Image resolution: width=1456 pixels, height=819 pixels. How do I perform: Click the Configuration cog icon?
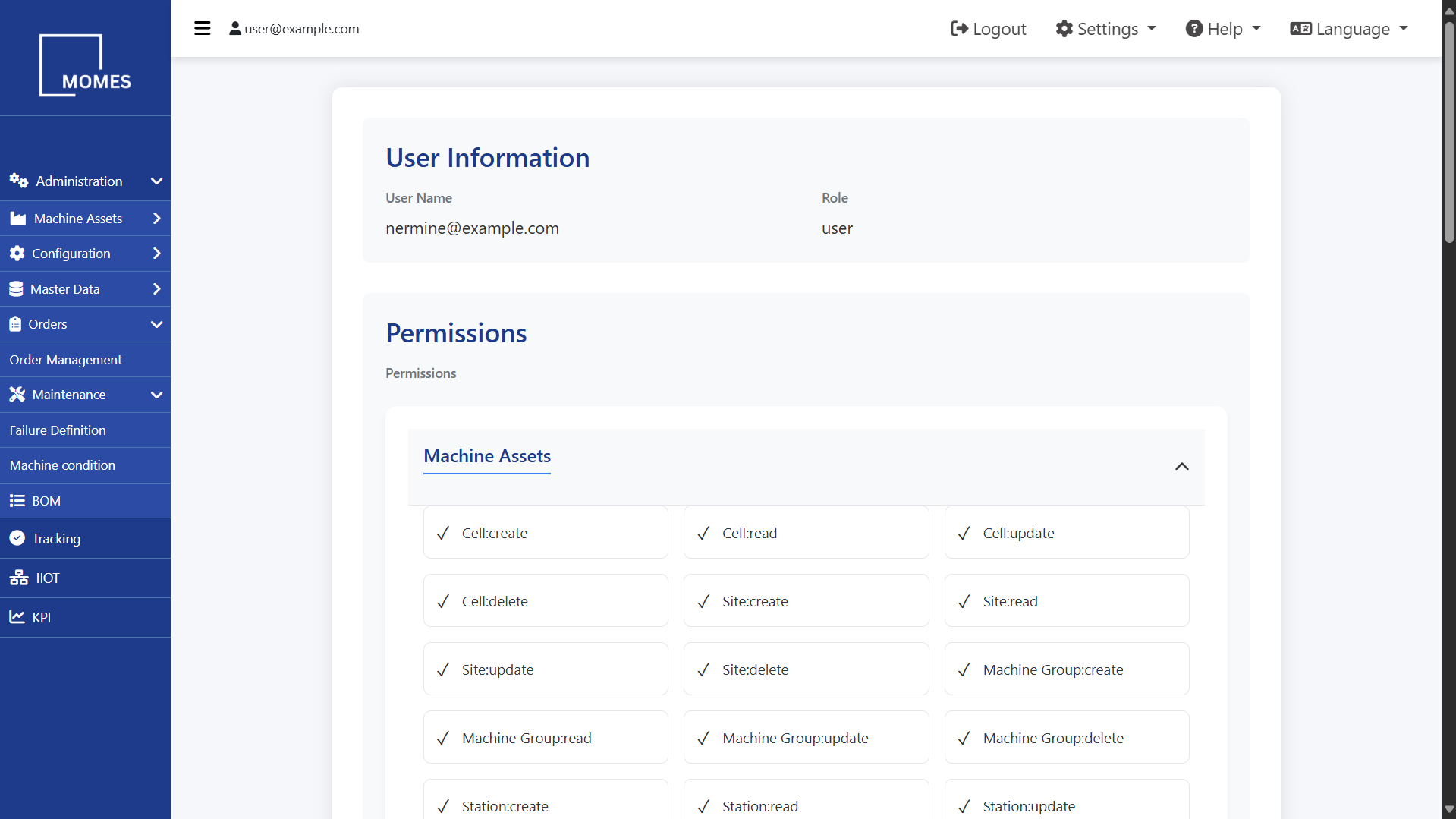pyautogui.click(x=17, y=254)
